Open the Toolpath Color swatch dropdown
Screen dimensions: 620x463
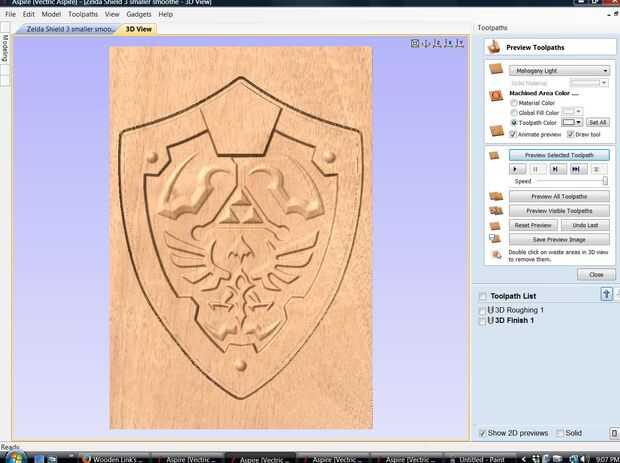click(x=571, y=122)
